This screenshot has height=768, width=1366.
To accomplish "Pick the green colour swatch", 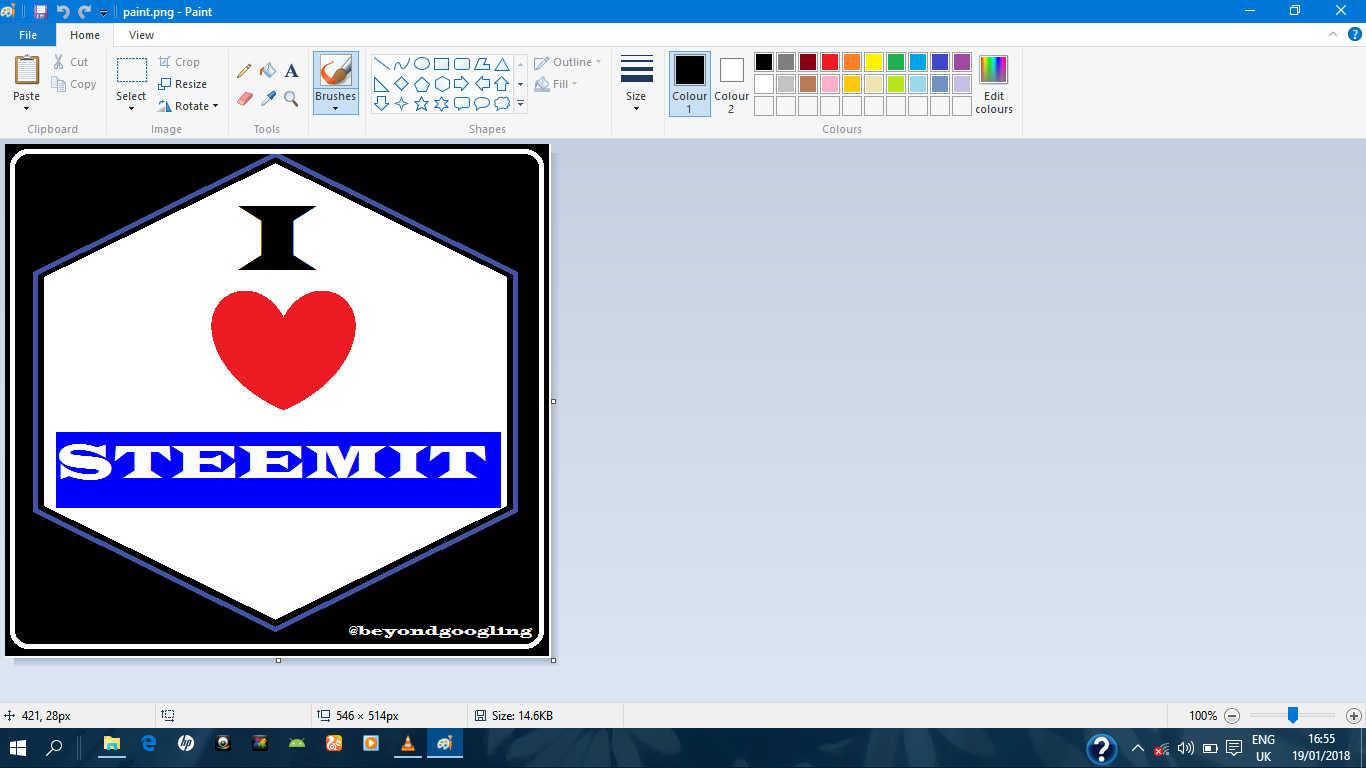I will point(896,62).
